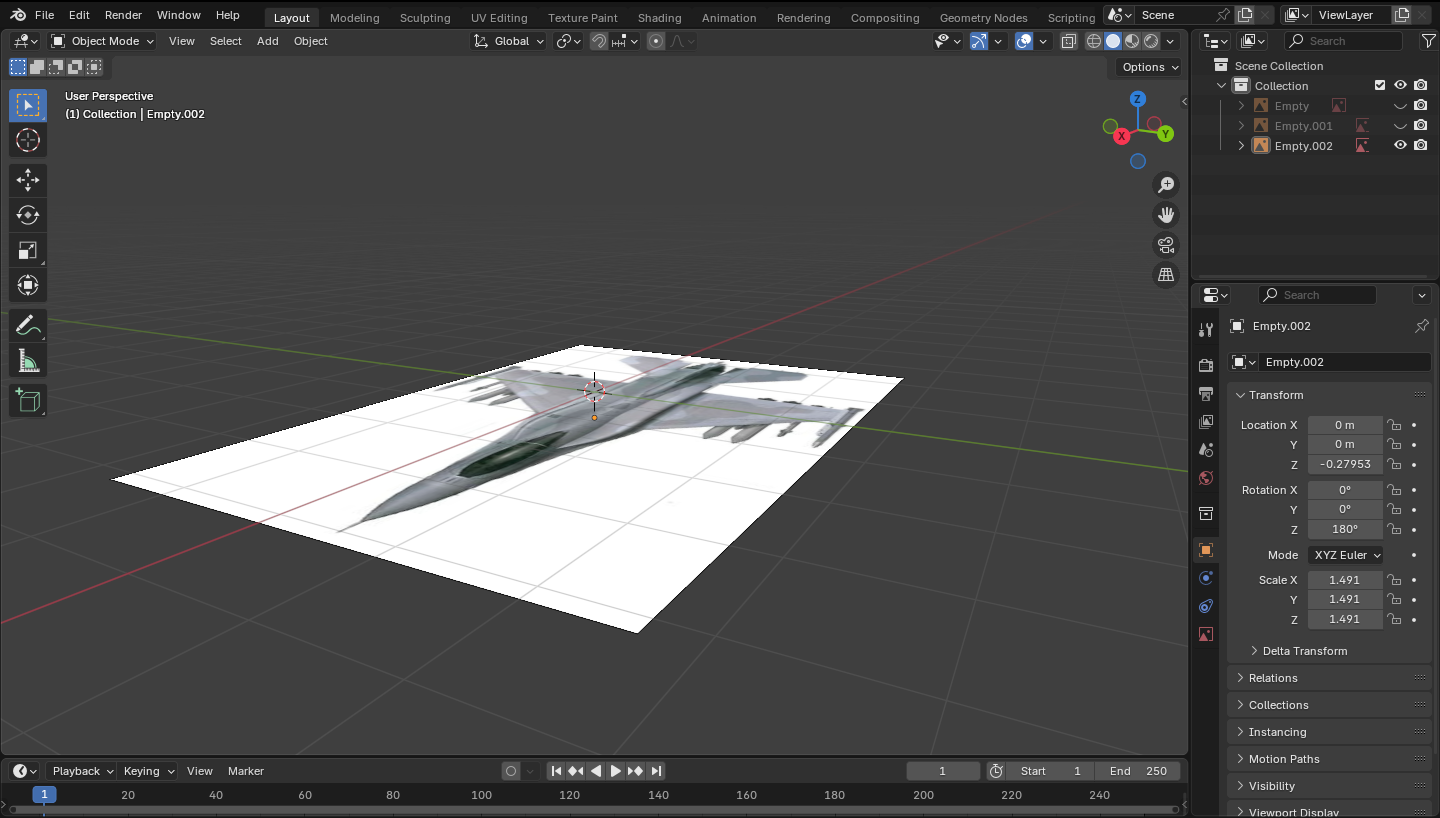Click the pan view hand icon
This screenshot has width=1440, height=818.
point(1166,215)
